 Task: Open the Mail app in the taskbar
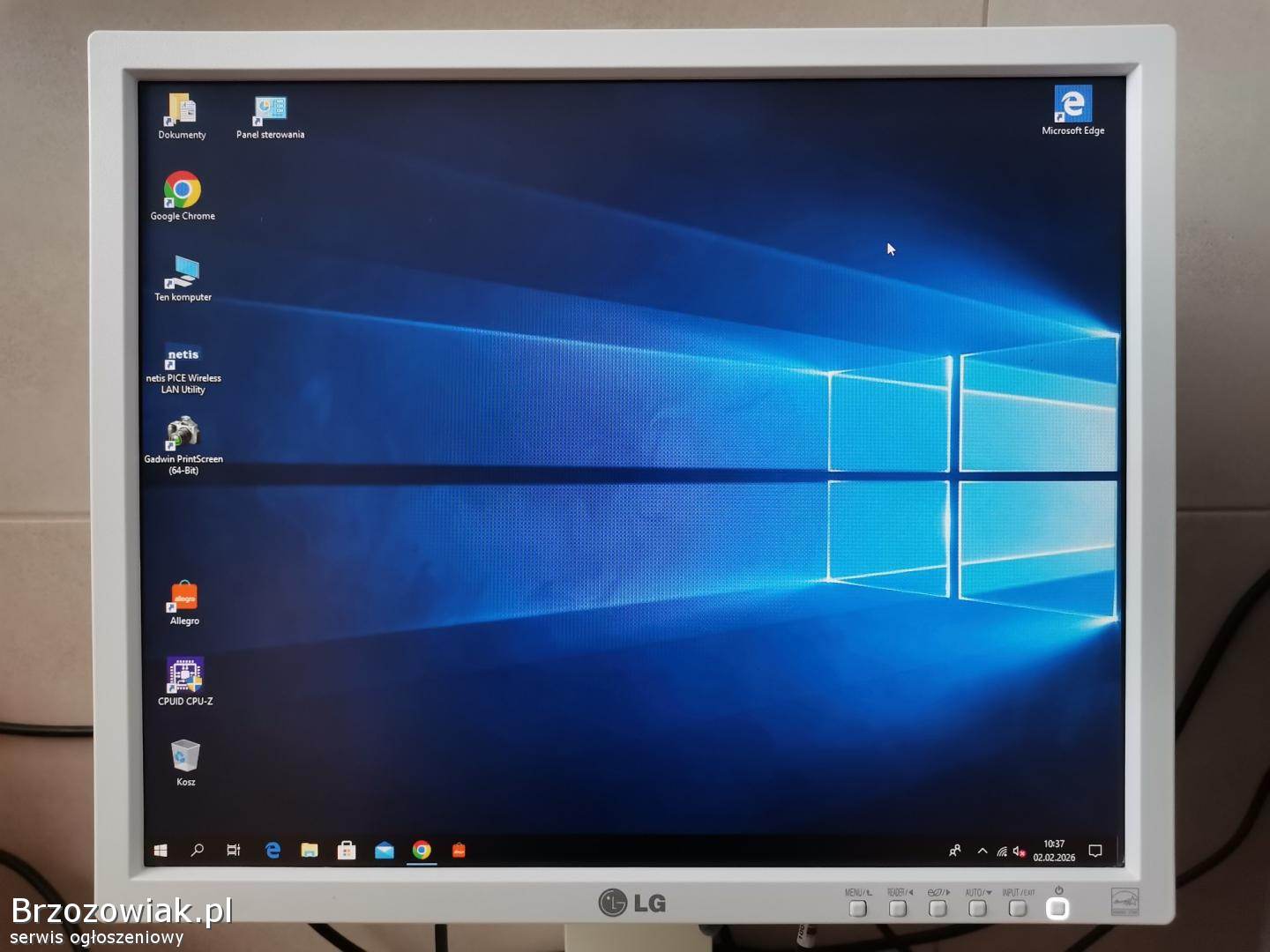click(x=385, y=850)
